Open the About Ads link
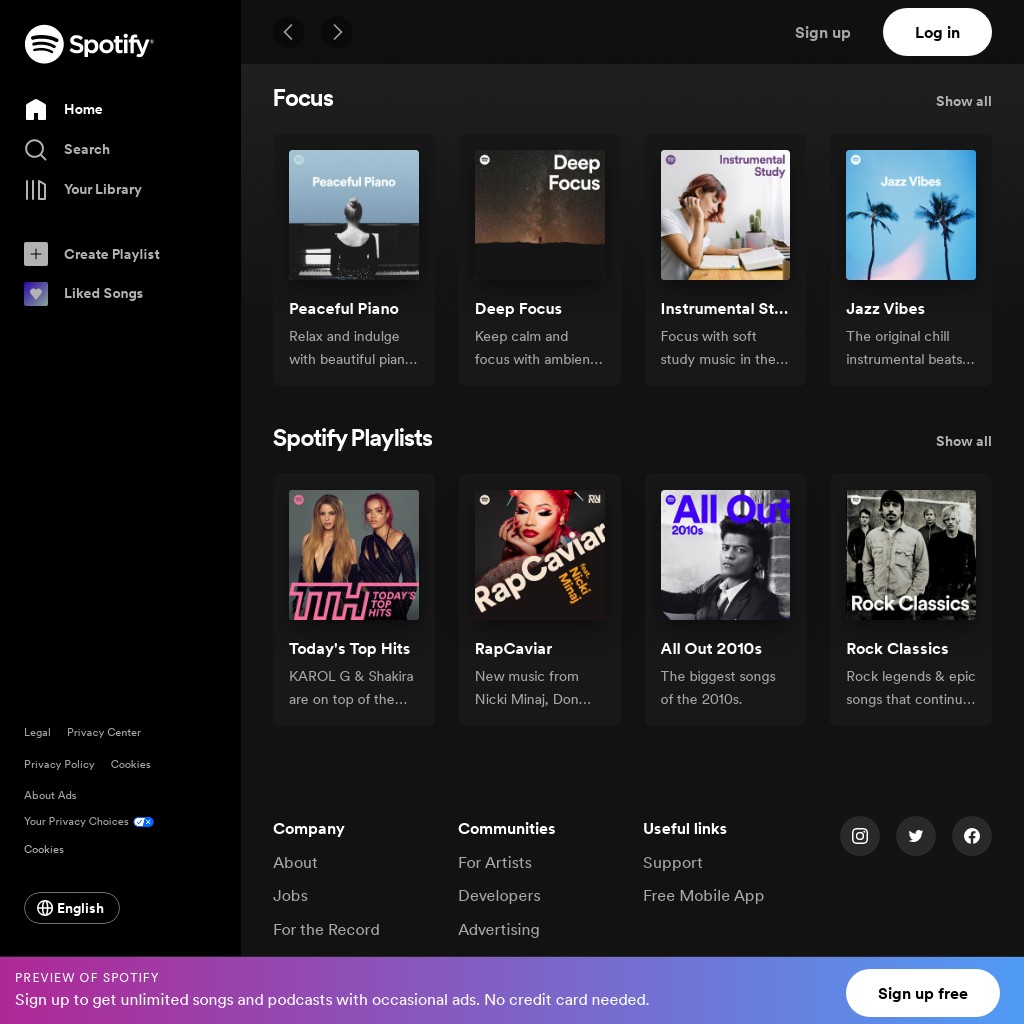The width and height of the screenshot is (1024, 1024). pyautogui.click(x=50, y=795)
